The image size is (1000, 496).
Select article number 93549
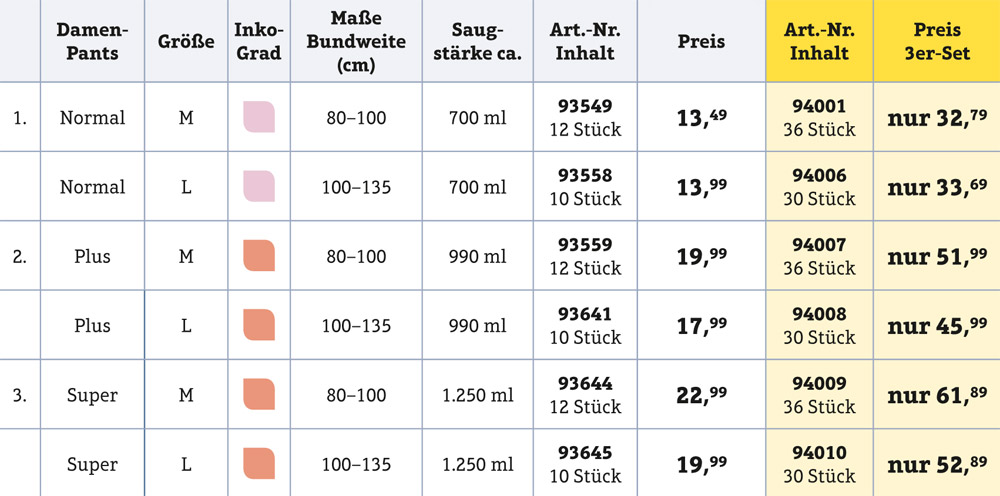tap(585, 106)
